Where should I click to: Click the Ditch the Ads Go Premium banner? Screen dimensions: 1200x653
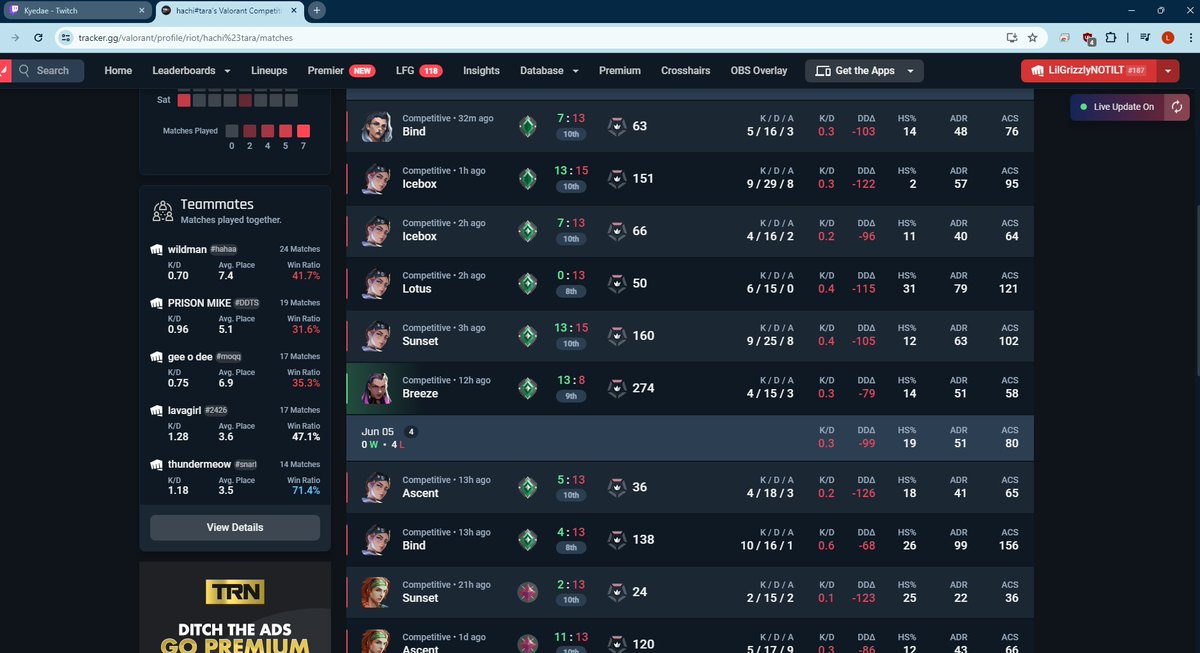click(235, 607)
